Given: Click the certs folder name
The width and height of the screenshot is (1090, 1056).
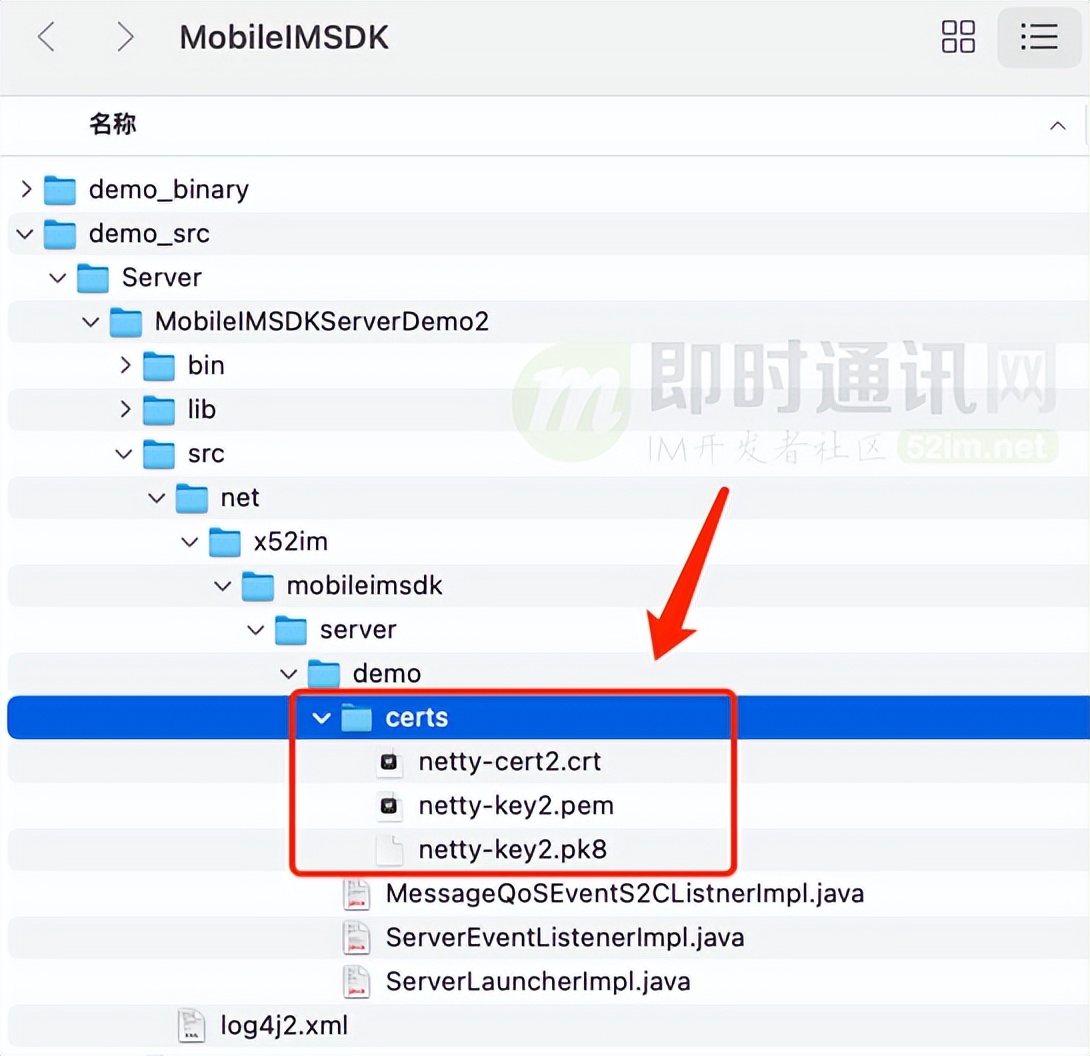Looking at the screenshot, I should tap(416, 717).
